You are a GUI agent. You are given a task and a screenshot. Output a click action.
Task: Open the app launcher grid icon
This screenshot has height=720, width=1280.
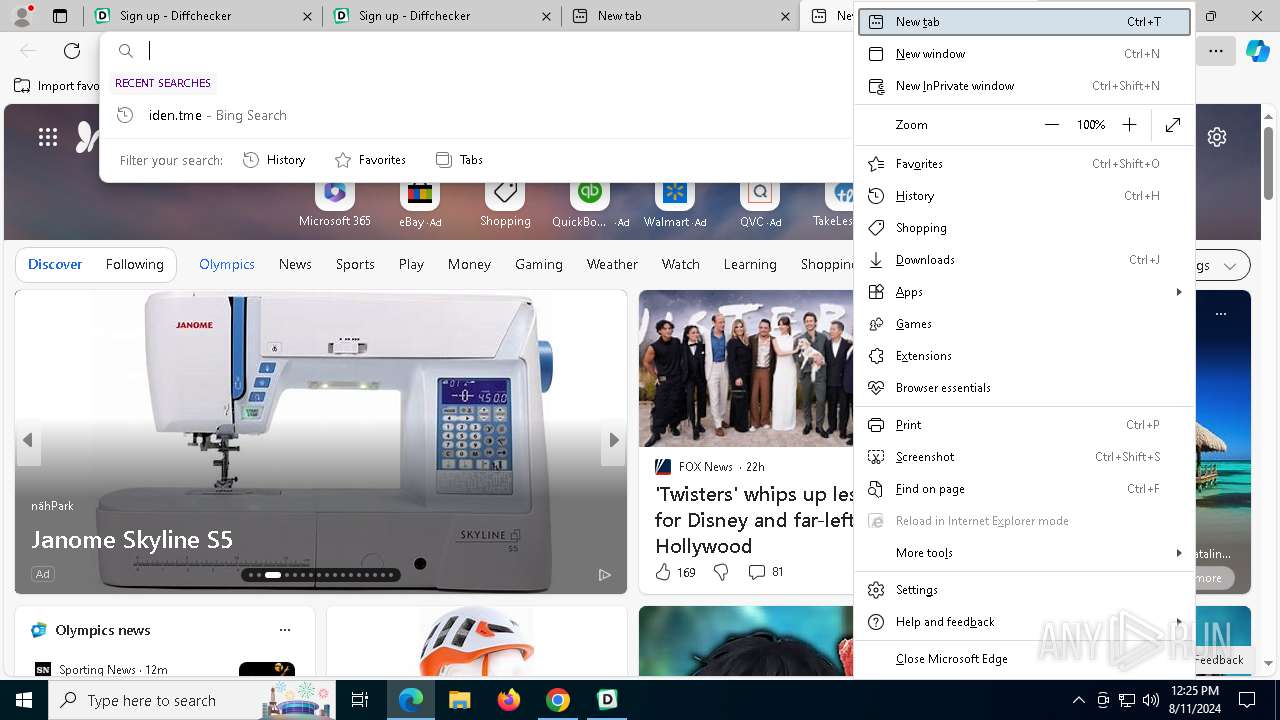tap(48, 137)
